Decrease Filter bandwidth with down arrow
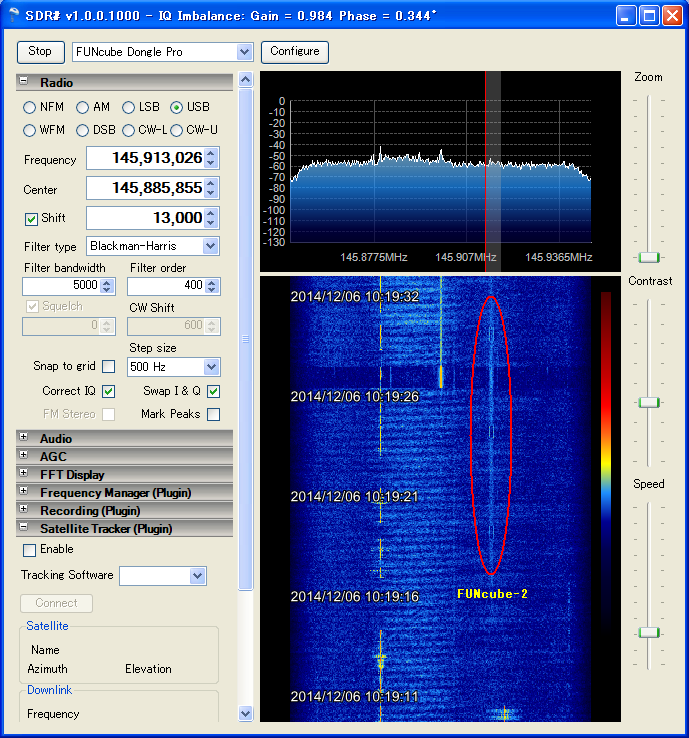 (107, 289)
